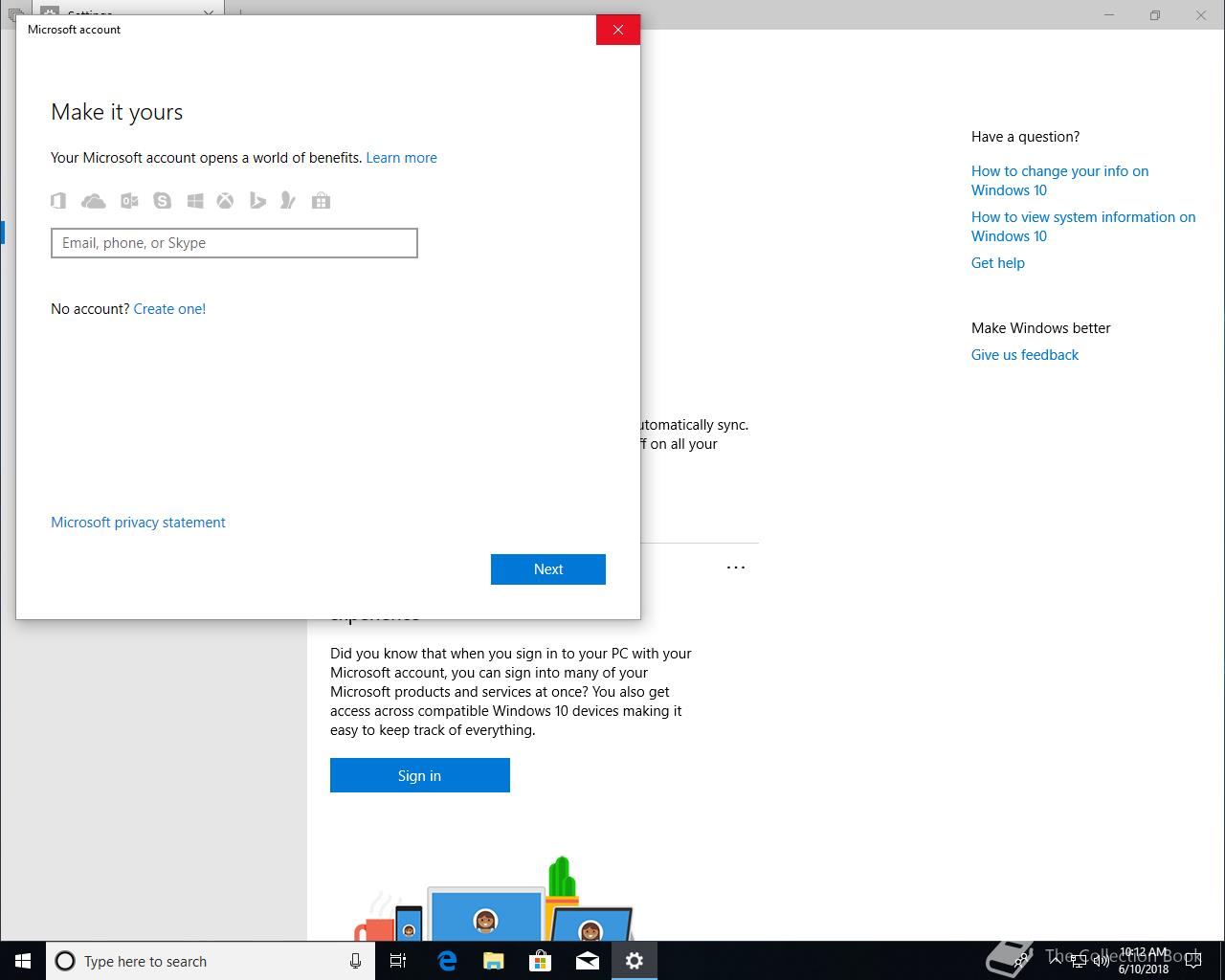Click the Office icon in the services row
The image size is (1225, 980).
click(x=58, y=200)
